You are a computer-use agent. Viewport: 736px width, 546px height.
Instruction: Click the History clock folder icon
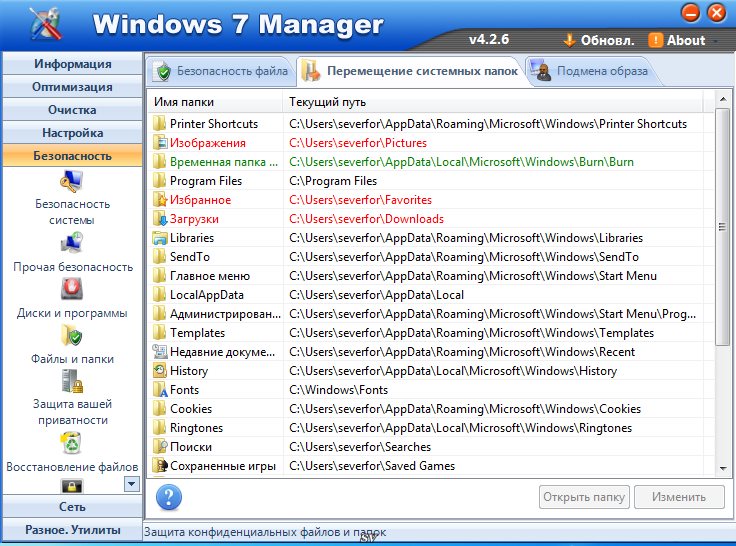[160, 371]
